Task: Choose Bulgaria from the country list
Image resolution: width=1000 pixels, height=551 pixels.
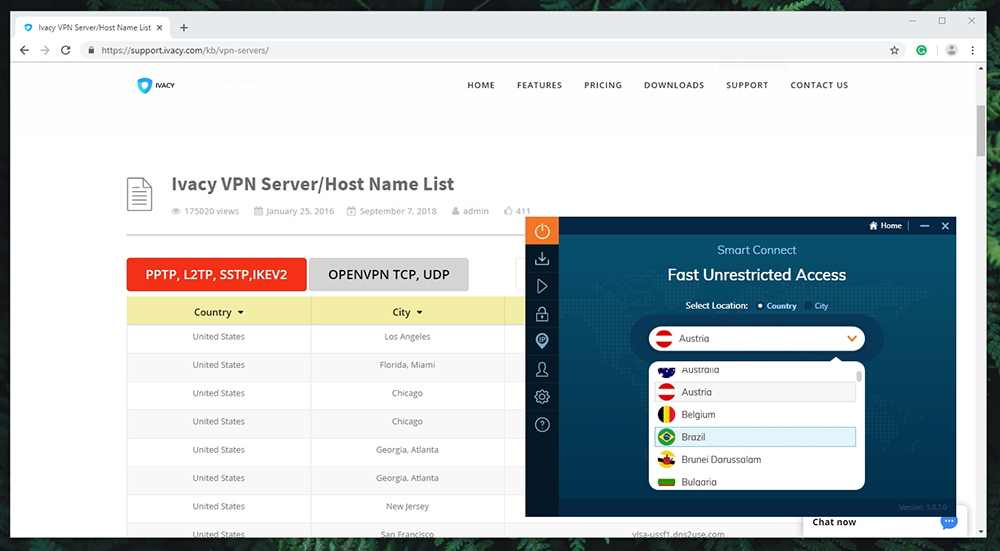Action: click(755, 482)
